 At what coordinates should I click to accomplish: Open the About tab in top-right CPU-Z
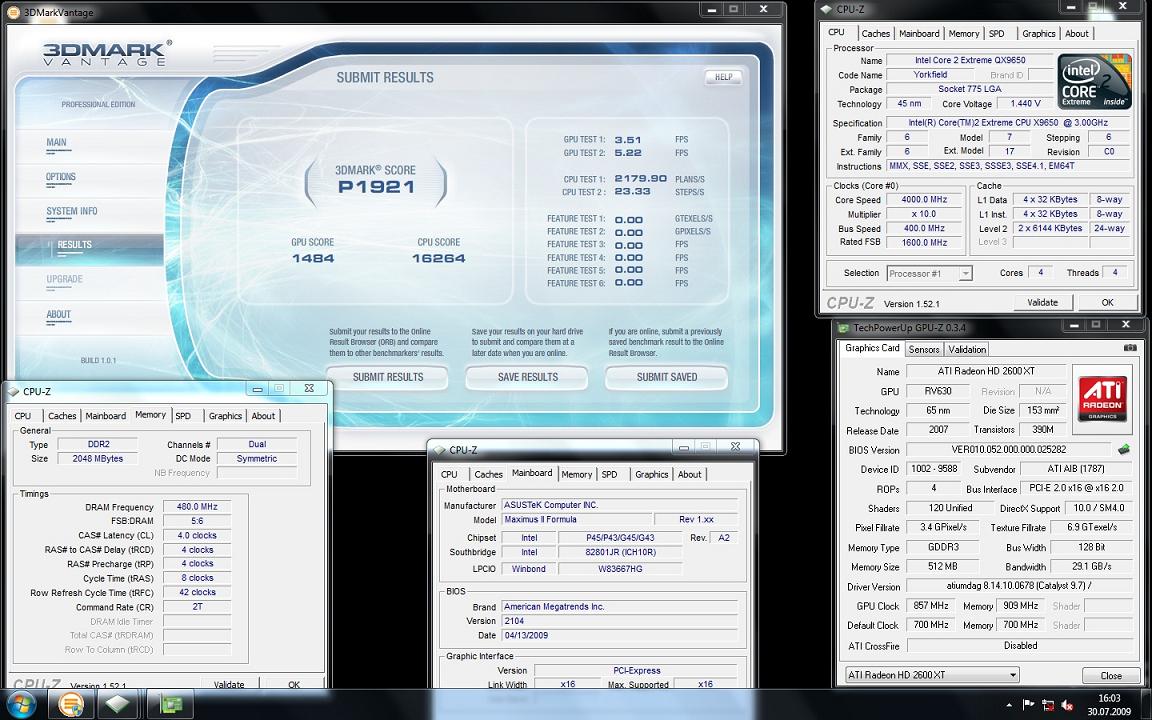pyautogui.click(x=1076, y=34)
